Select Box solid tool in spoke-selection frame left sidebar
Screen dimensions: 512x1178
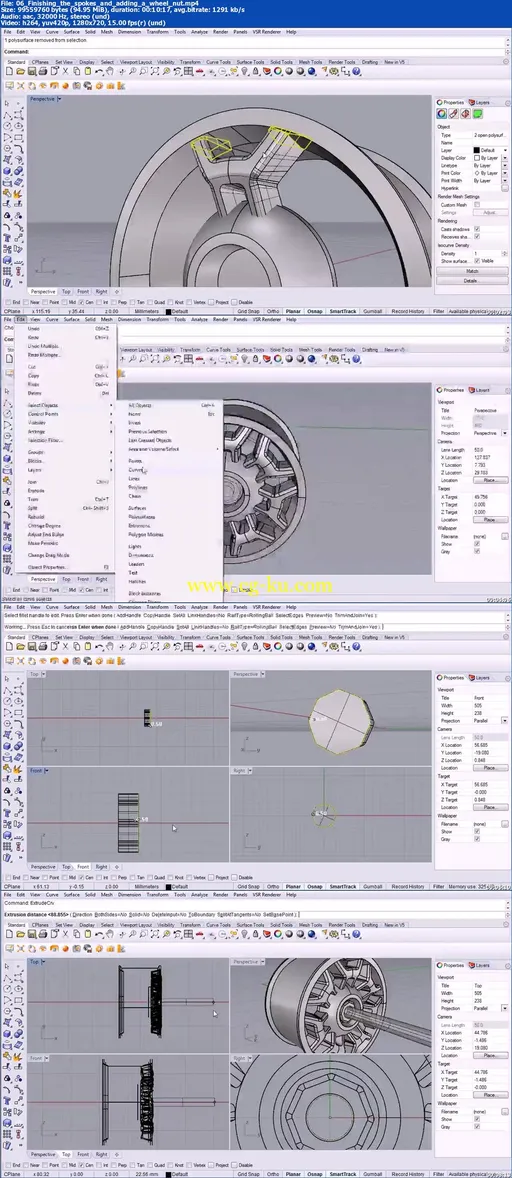(x=8, y=171)
